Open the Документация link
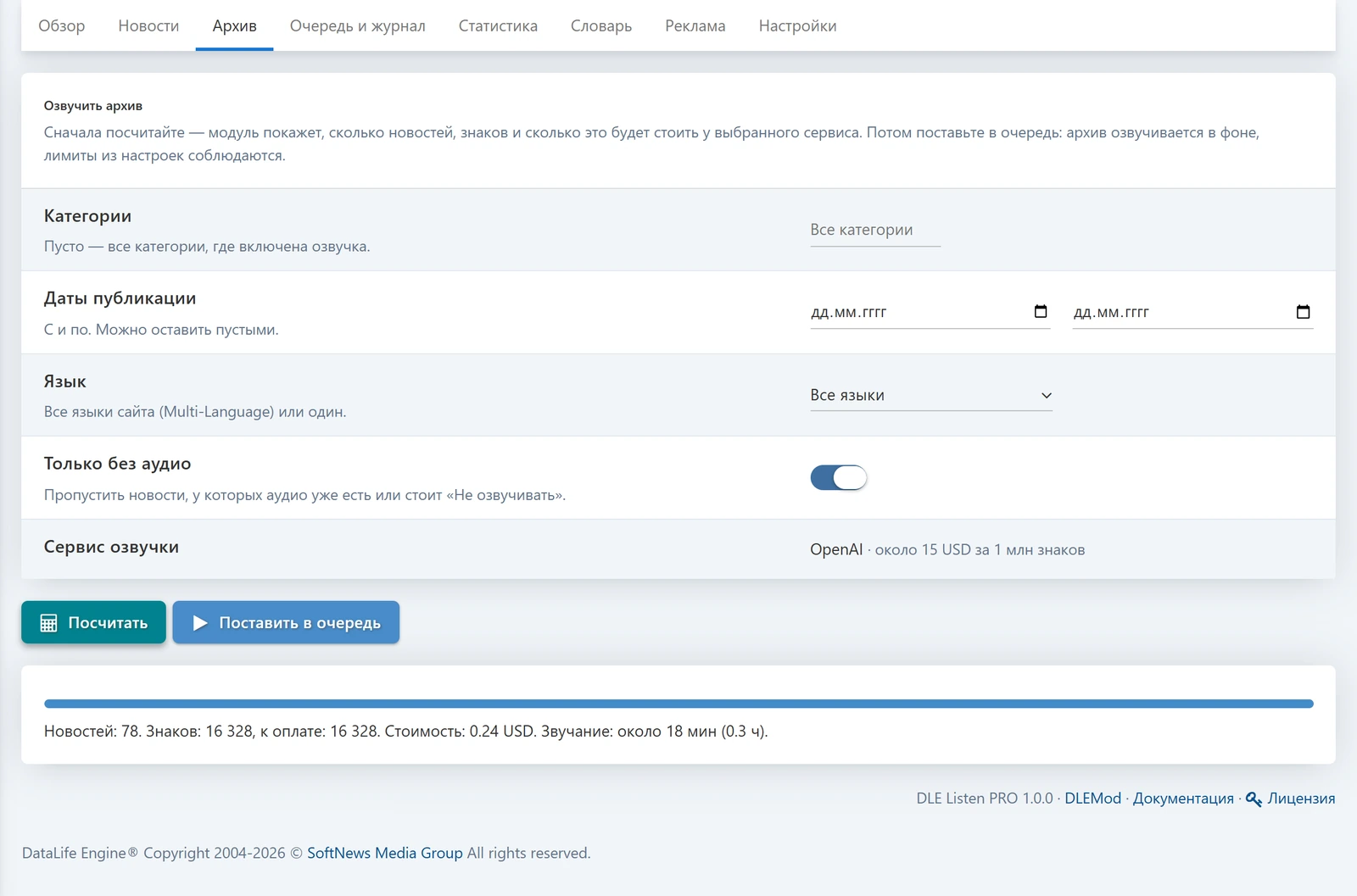 pos(1183,799)
